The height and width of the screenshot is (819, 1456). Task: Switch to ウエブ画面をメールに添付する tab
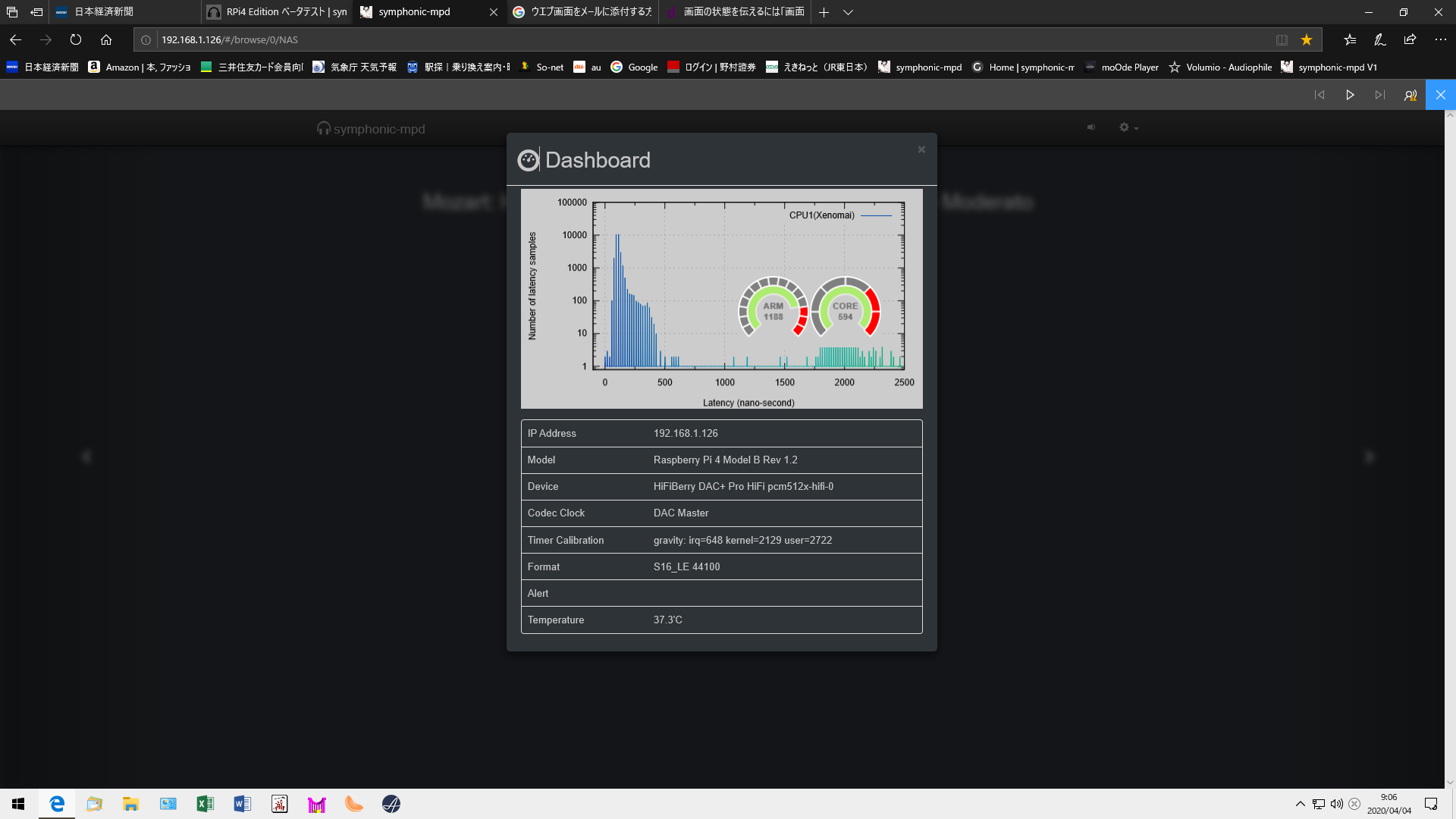pyautogui.click(x=582, y=12)
